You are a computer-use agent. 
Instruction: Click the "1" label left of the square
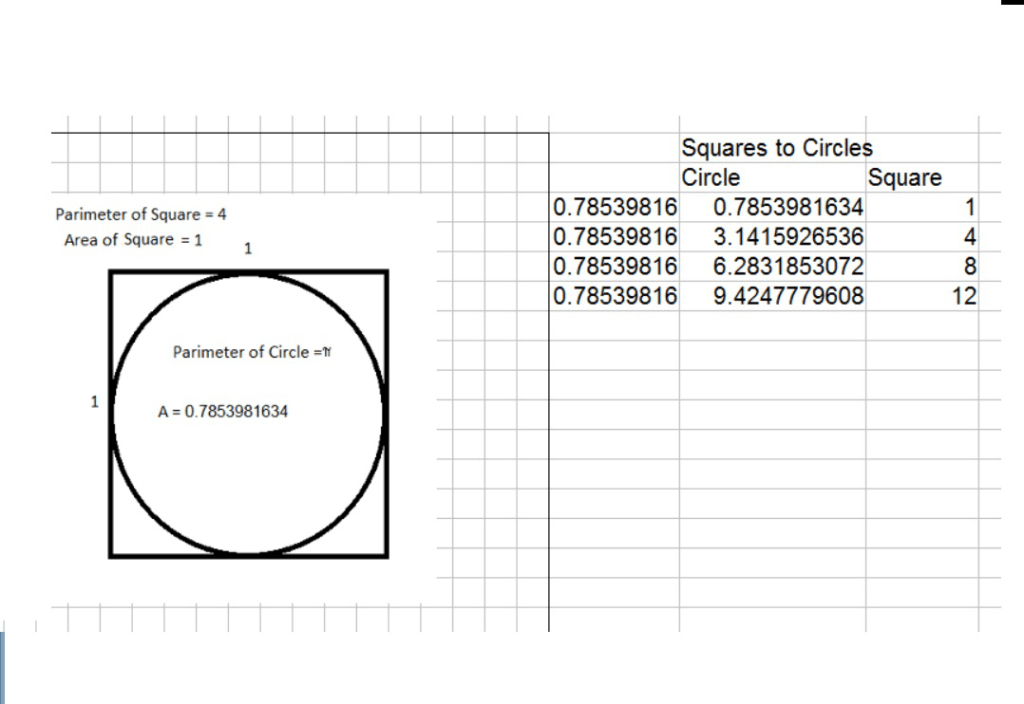95,402
